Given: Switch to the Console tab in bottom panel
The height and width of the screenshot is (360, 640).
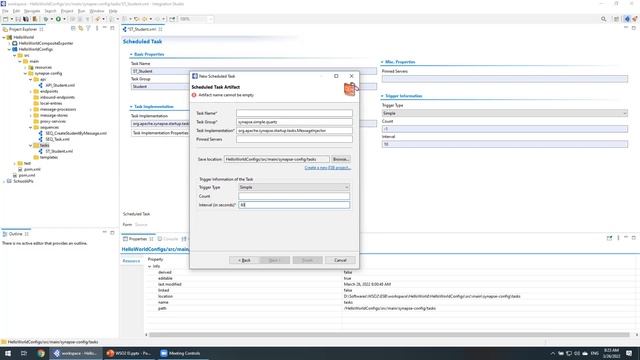Looking at the screenshot, I should coord(171,239).
